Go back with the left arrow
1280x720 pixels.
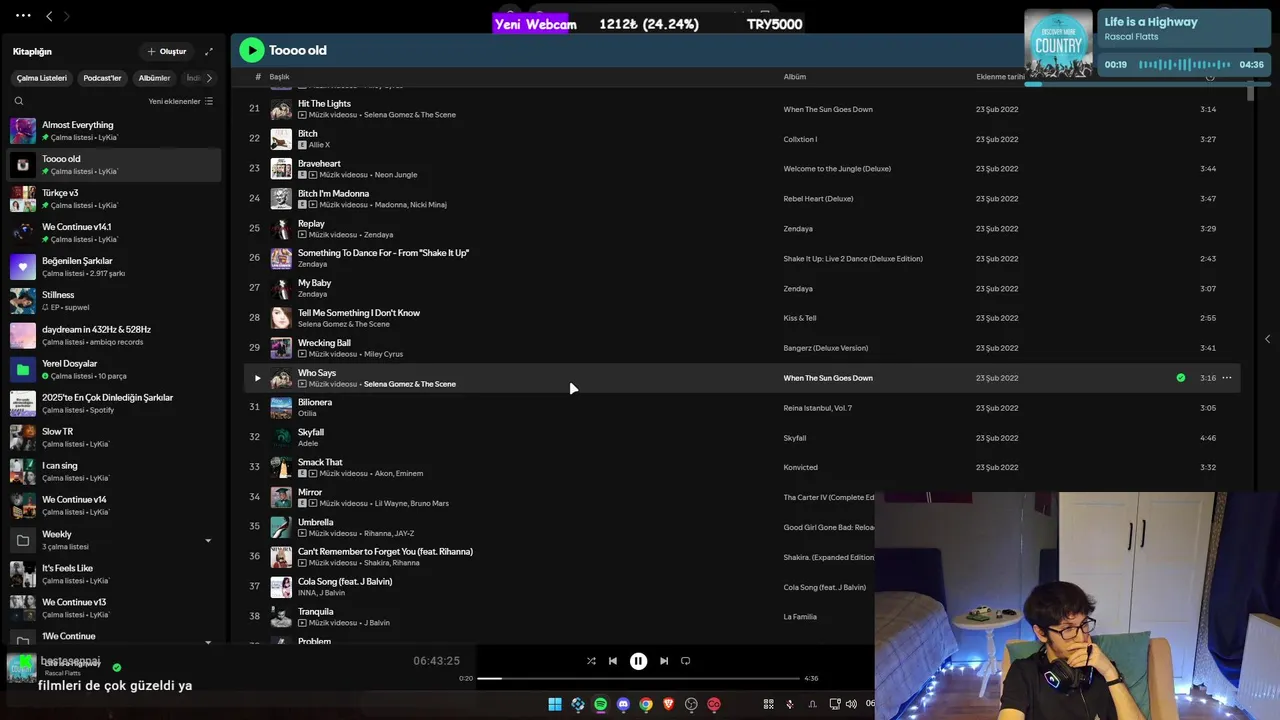[51, 16]
